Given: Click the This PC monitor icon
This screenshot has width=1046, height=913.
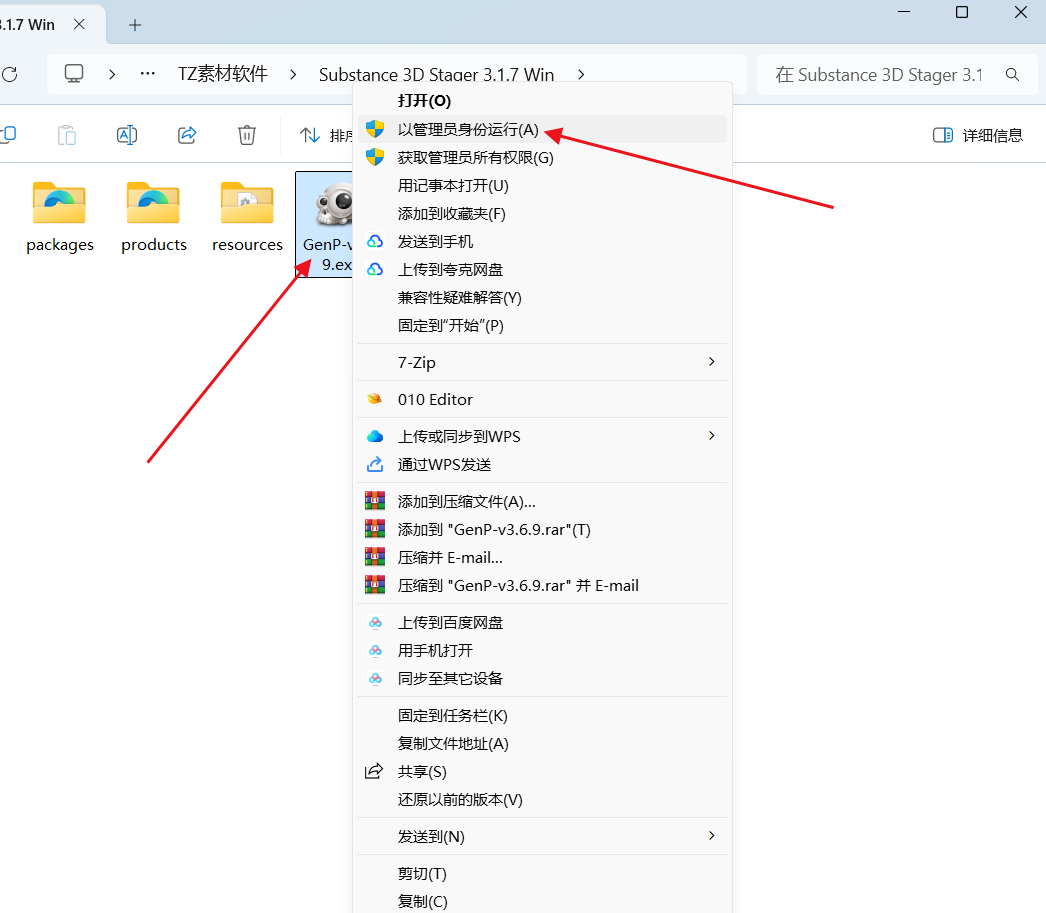Looking at the screenshot, I should point(73,74).
